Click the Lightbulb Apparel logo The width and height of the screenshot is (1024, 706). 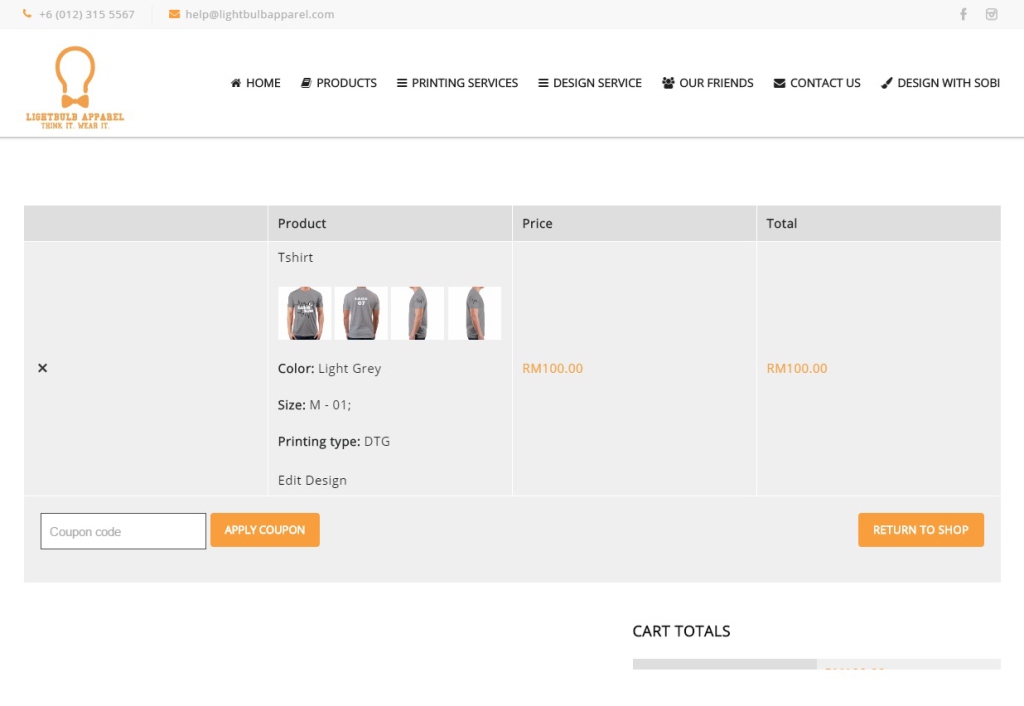point(75,88)
